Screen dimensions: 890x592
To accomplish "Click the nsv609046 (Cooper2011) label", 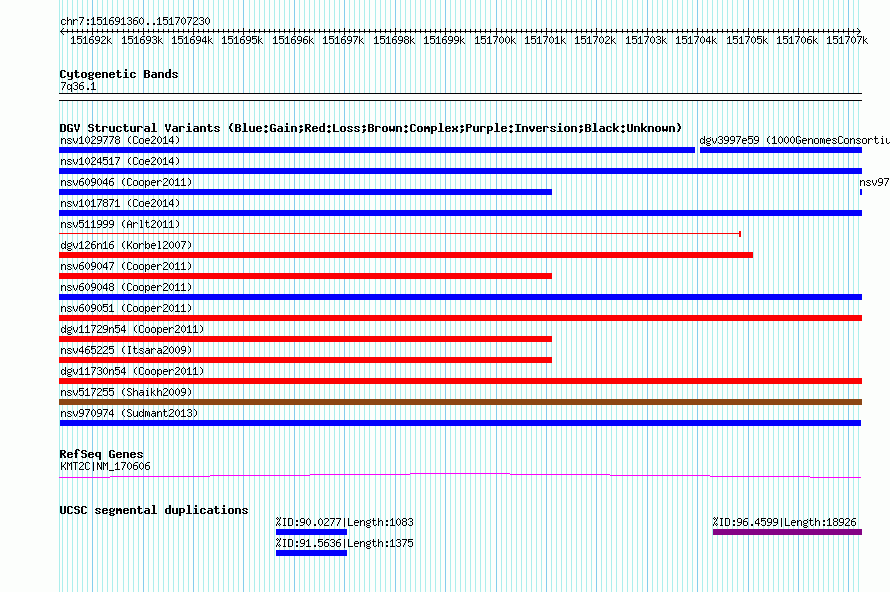I will coord(126,182).
